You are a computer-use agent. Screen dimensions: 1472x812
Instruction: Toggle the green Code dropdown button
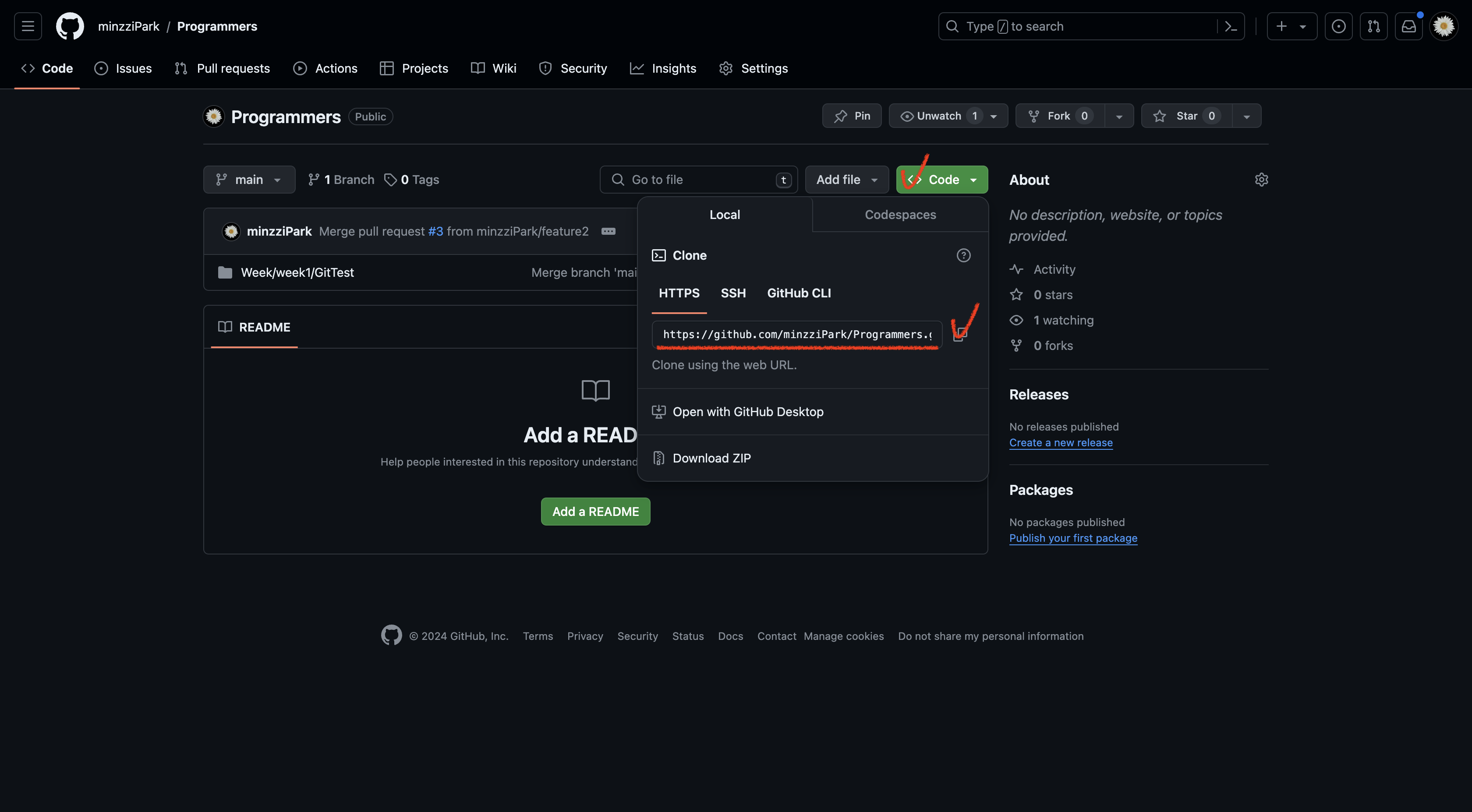click(942, 180)
